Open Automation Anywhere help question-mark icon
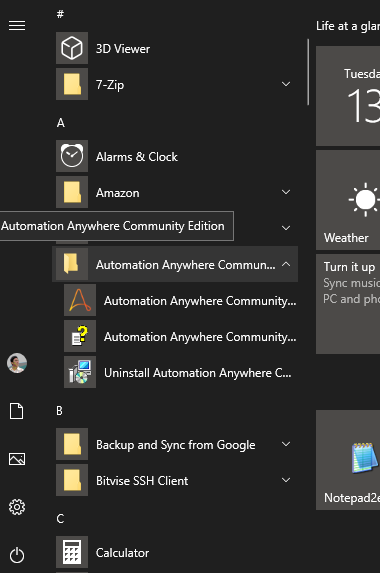 pos(80,336)
